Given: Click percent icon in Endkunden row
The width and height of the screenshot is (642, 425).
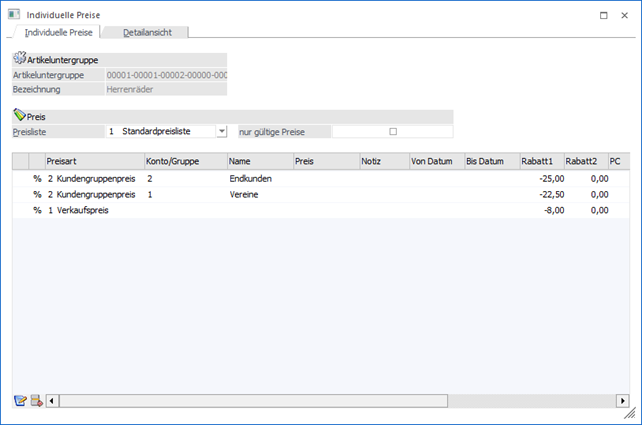Looking at the screenshot, I should tap(37, 177).
